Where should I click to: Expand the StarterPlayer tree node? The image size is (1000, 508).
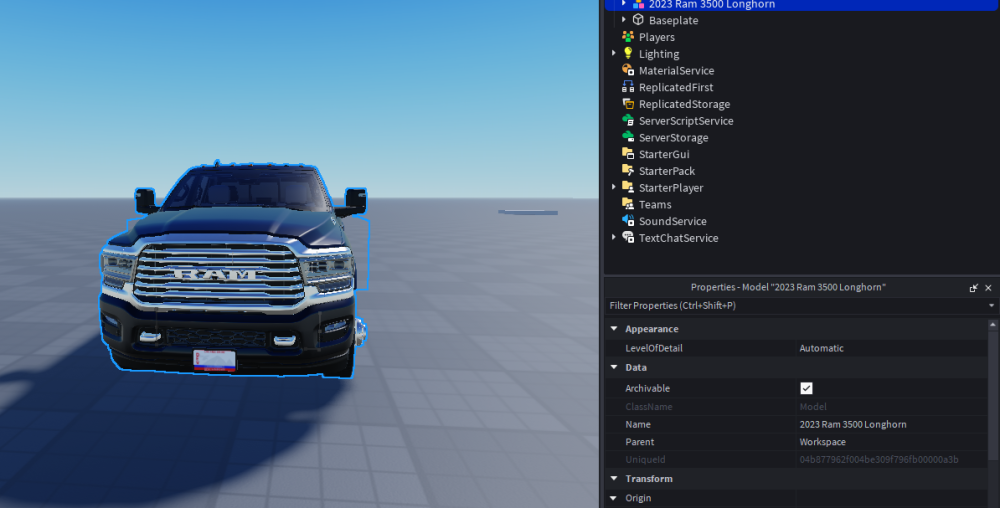click(x=614, y=187)
